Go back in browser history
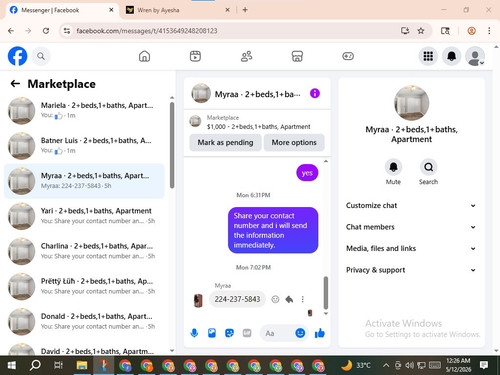500x375 pixels. coord(11,31)
